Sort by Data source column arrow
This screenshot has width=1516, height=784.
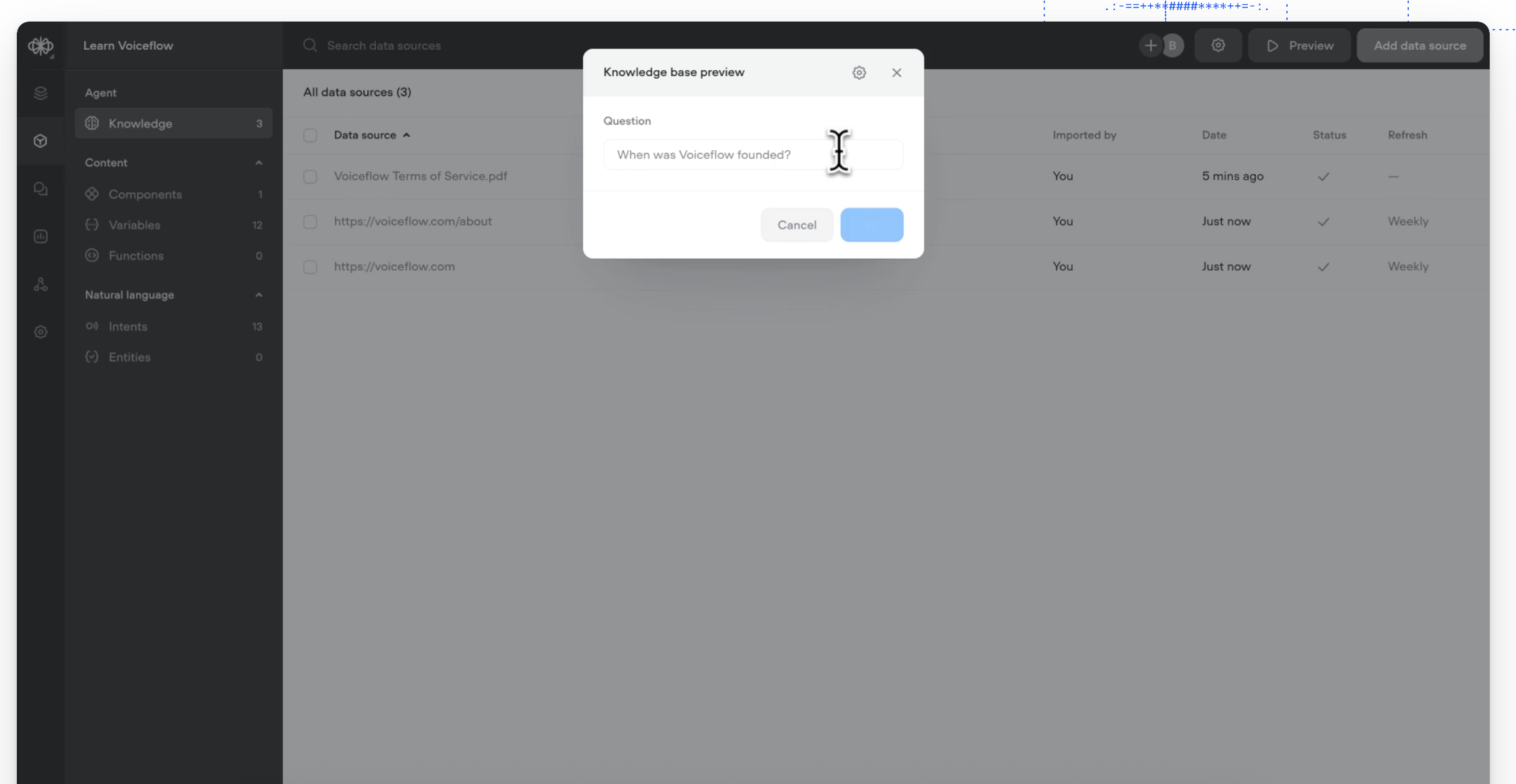click(x=406, y=135)
